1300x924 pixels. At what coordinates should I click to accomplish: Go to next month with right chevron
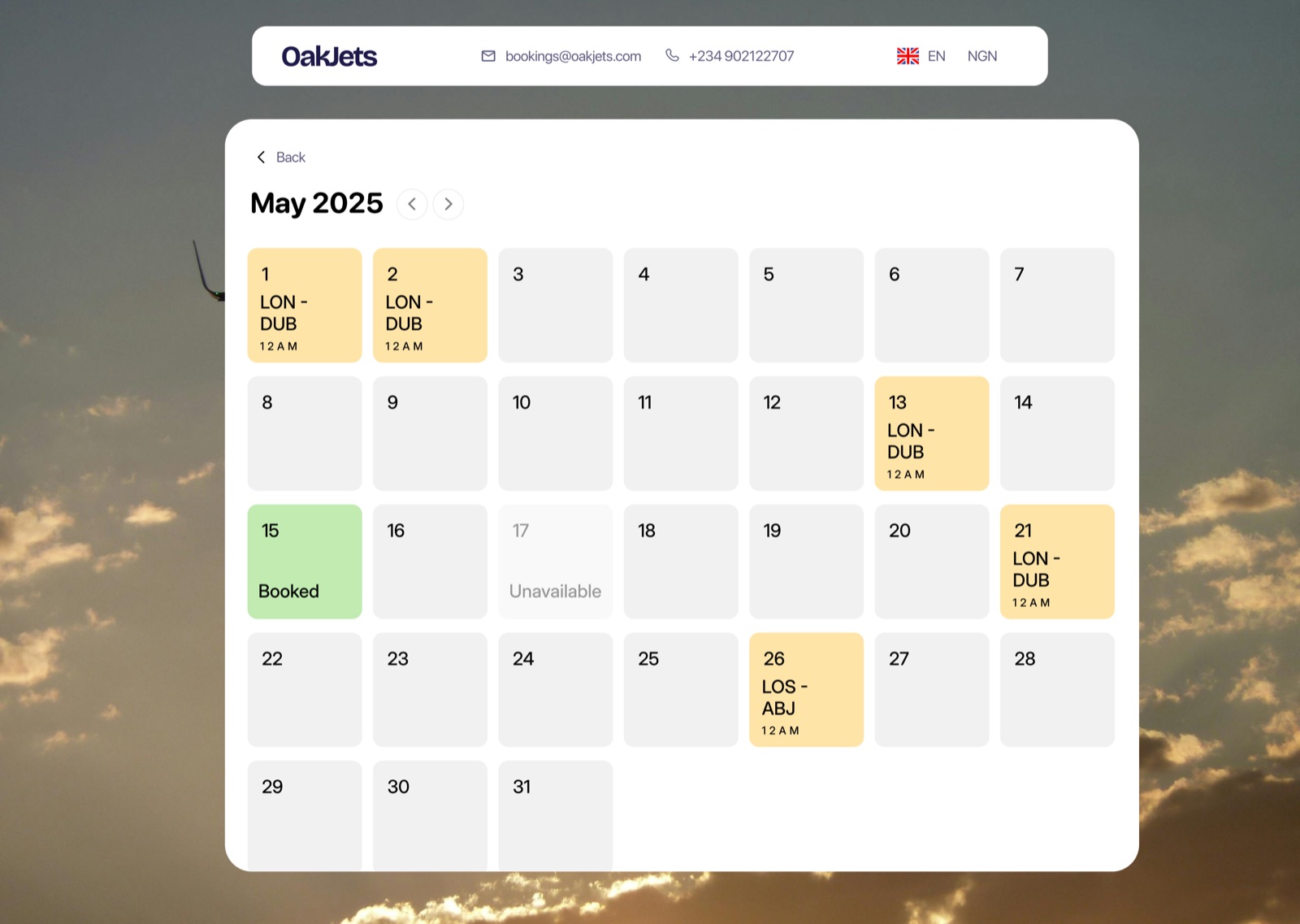448,204
